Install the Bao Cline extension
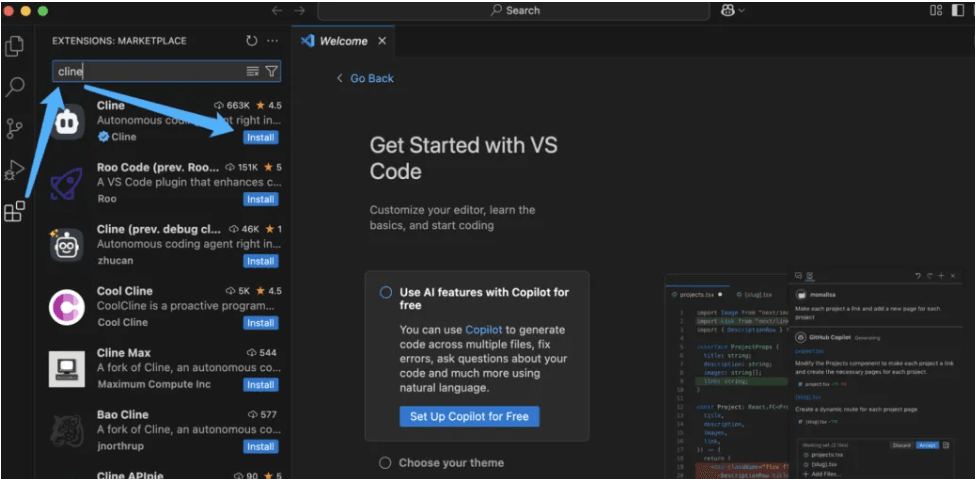This screenshot has height=479, width=975. click(261, 447)
